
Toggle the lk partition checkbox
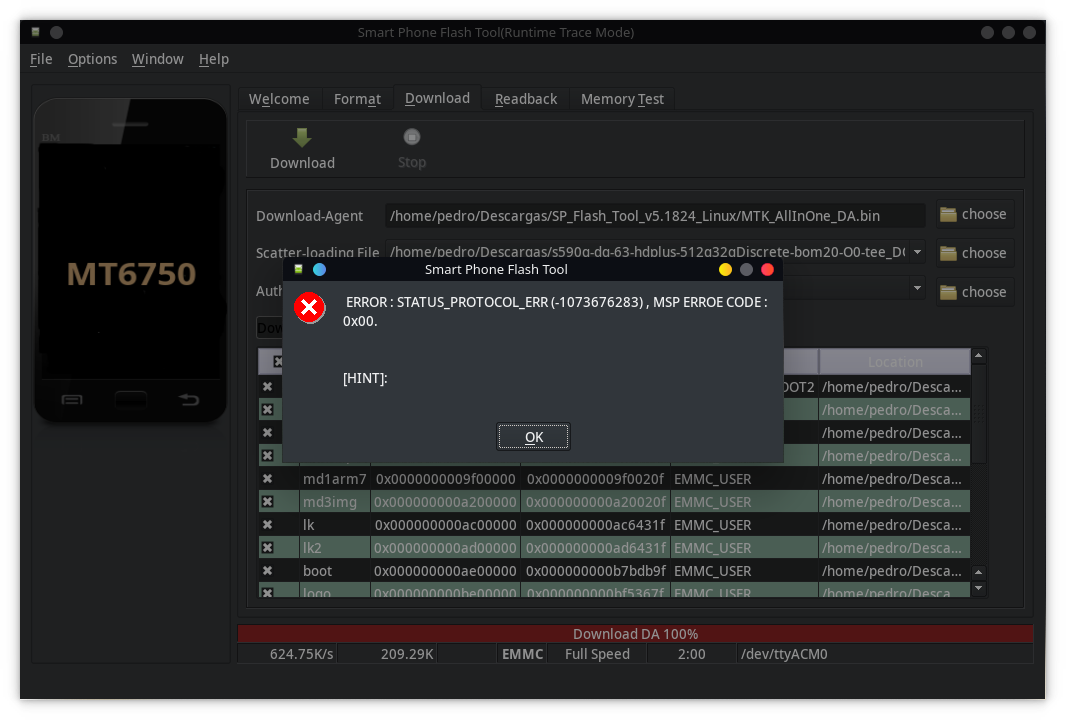point(268,525)
